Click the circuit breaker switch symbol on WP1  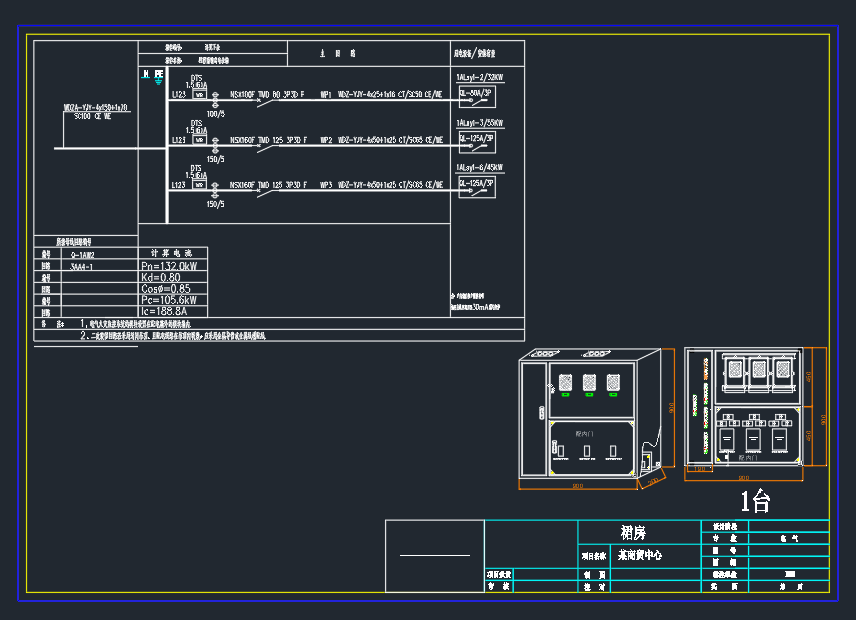coord(268,103)
